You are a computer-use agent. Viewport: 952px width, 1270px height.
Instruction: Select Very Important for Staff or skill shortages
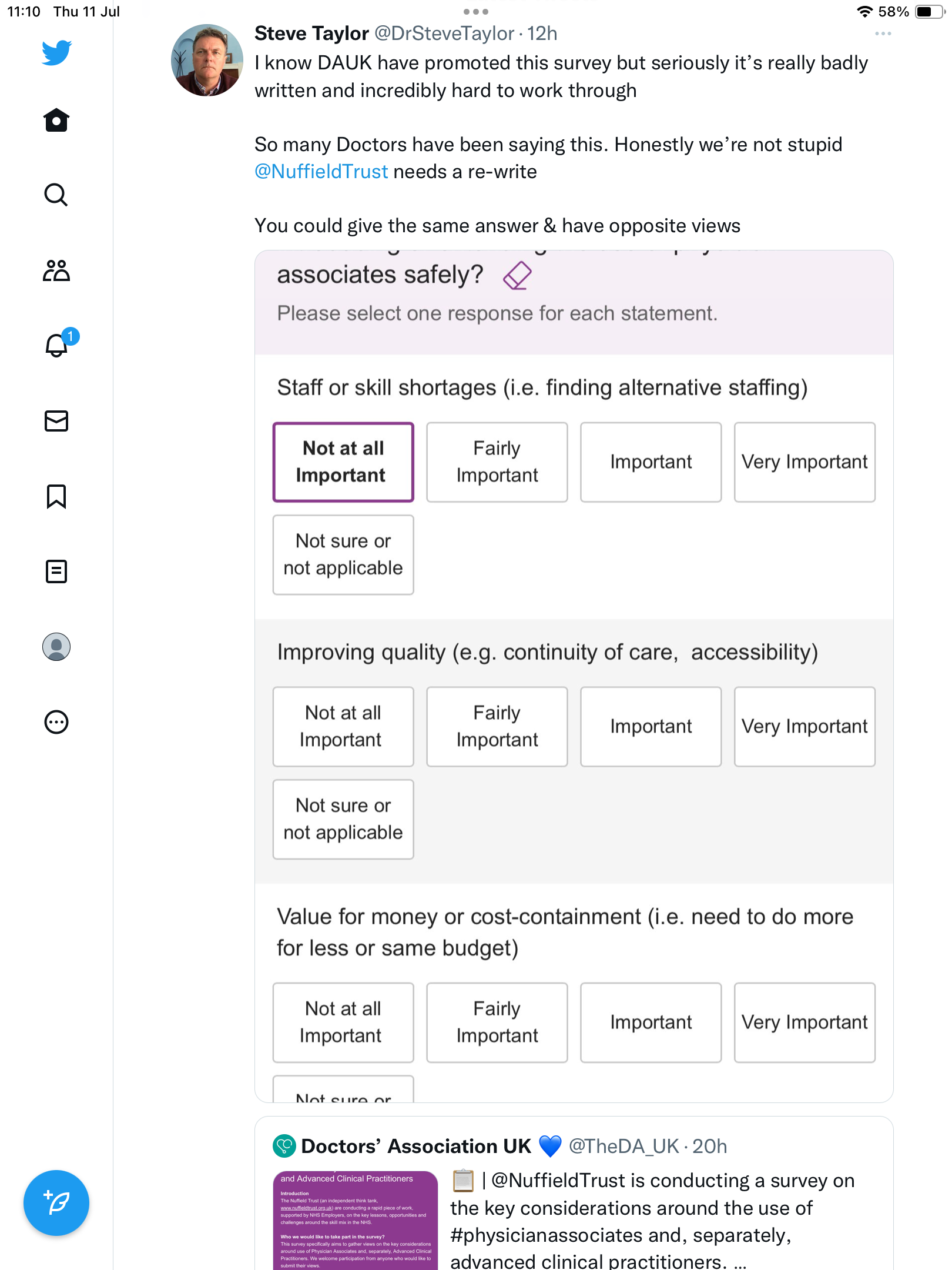point(804,462)
